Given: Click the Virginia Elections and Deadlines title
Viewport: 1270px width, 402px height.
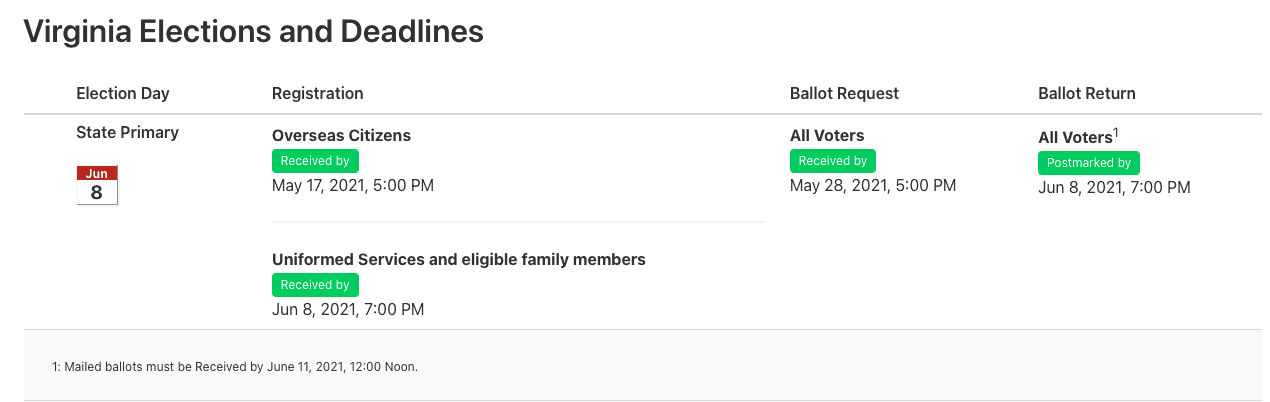Looking at the screenshot, I should click(253, 31).
